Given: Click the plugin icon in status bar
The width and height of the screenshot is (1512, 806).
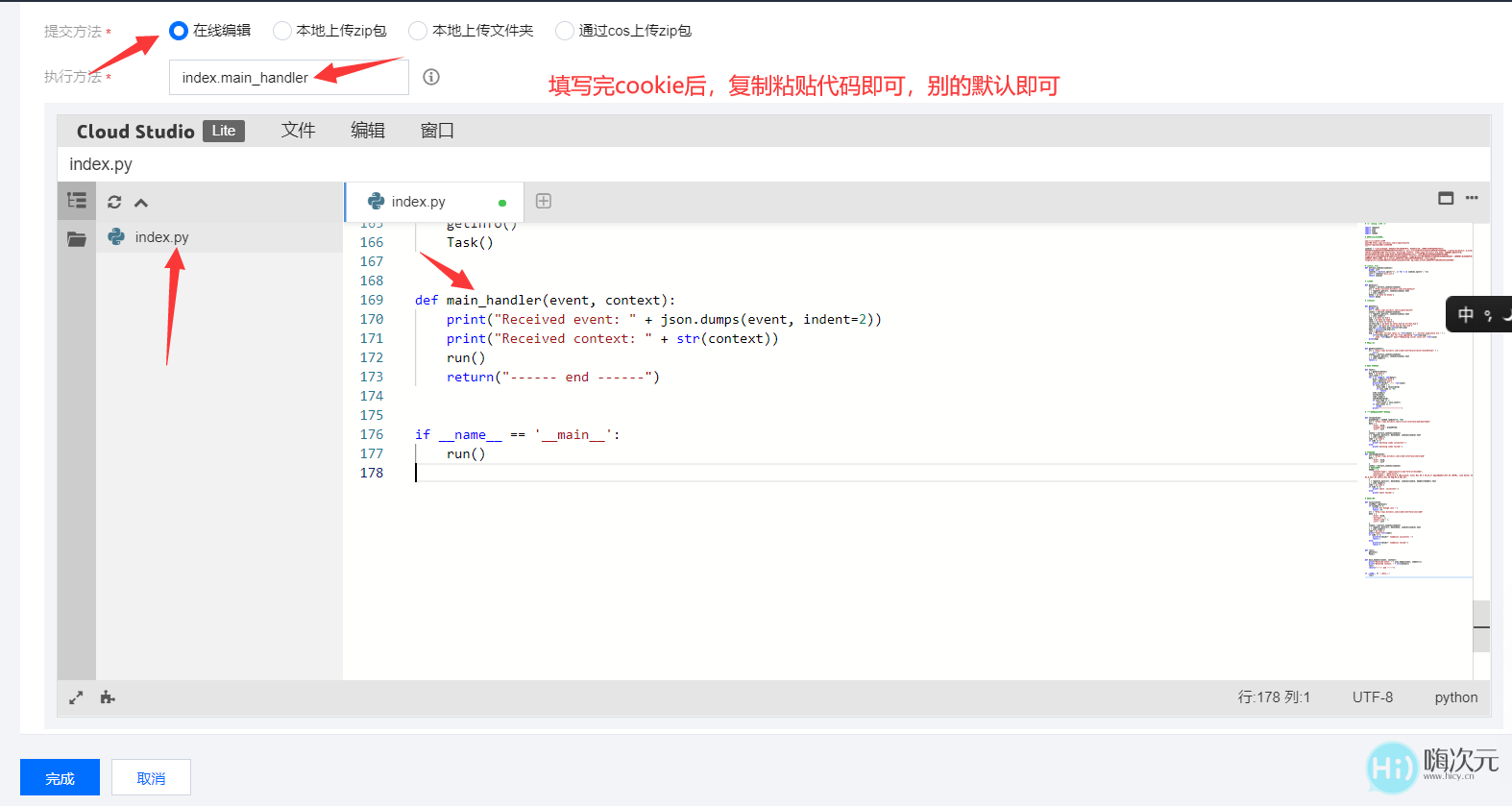Looking at the screenshot, I should [x=108, y=697].
